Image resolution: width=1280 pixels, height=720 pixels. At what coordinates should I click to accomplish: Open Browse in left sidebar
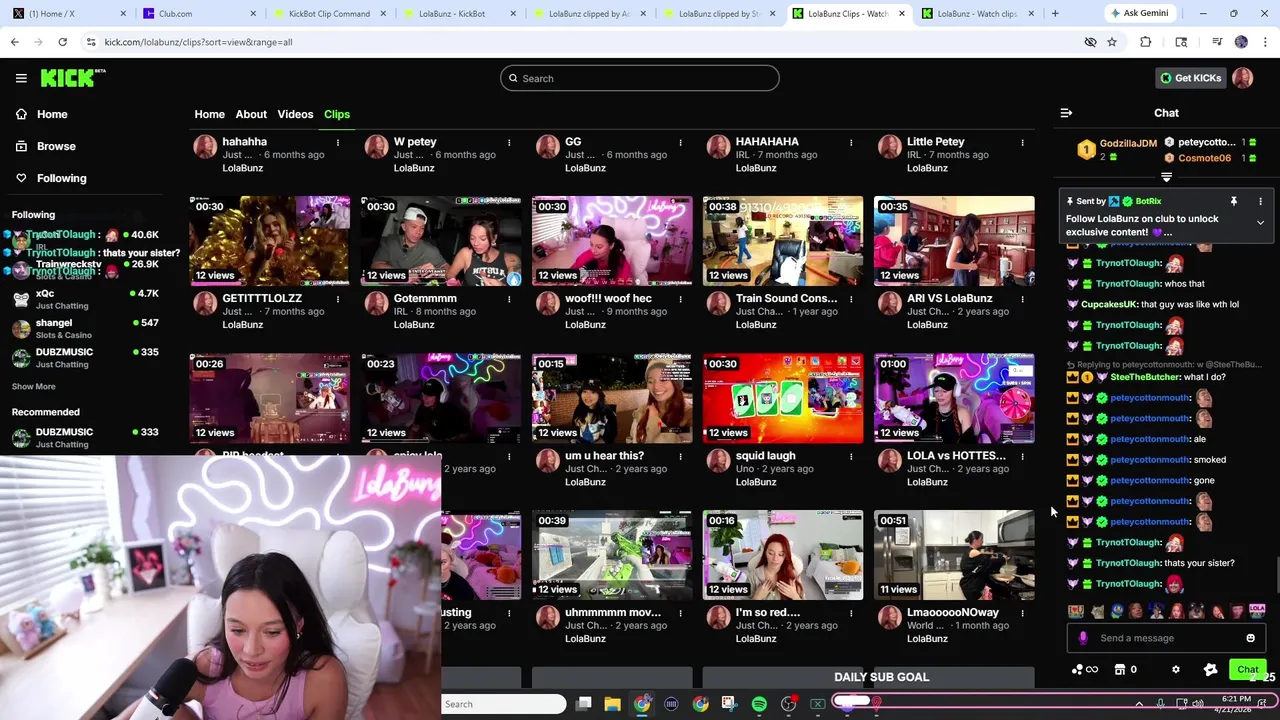tap(45, 146)
